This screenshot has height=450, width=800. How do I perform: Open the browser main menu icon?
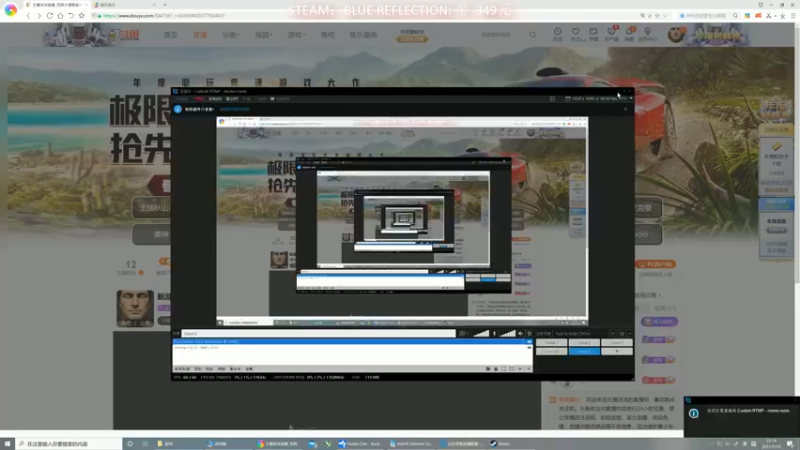pyautogui.click(x=793, y=16)
